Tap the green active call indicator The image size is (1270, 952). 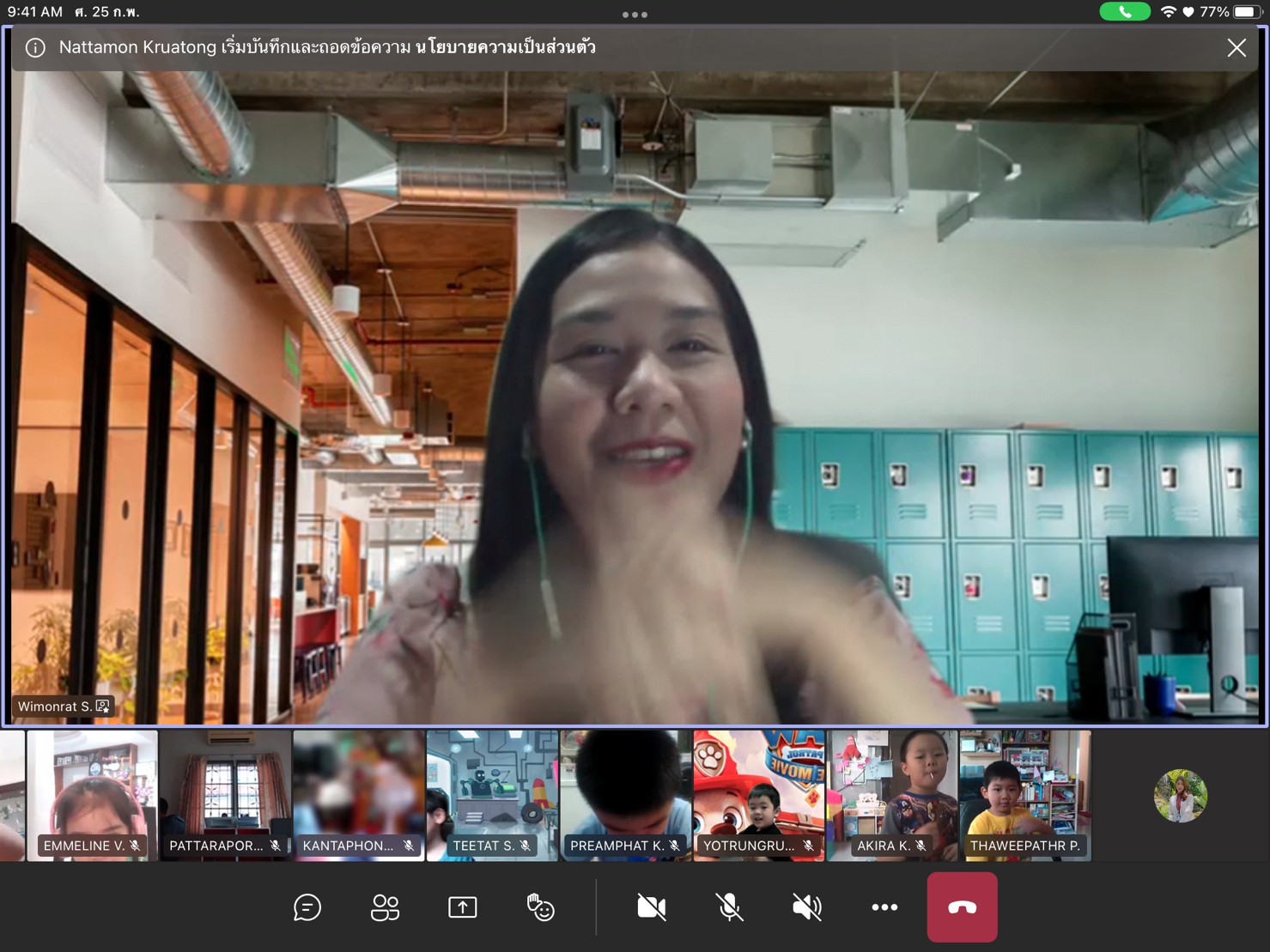1124,12
